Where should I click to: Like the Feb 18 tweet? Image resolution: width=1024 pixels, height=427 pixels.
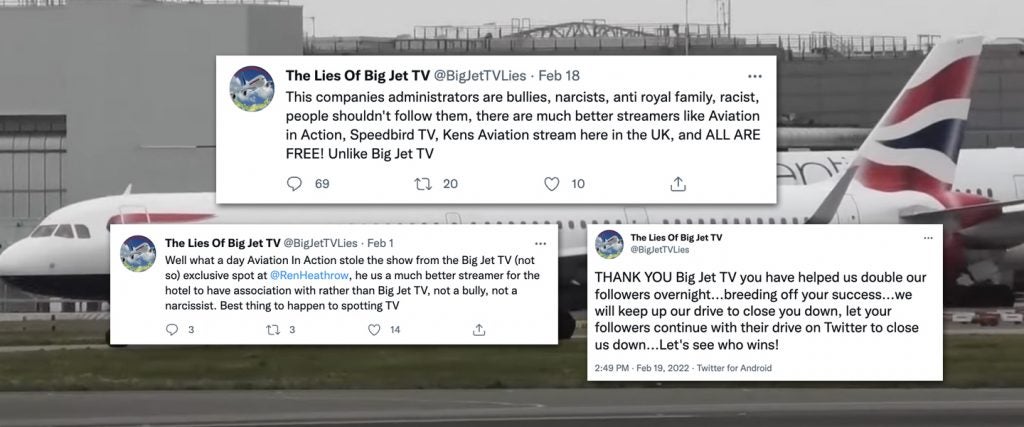pyautogui.click(x=552, y=184)
